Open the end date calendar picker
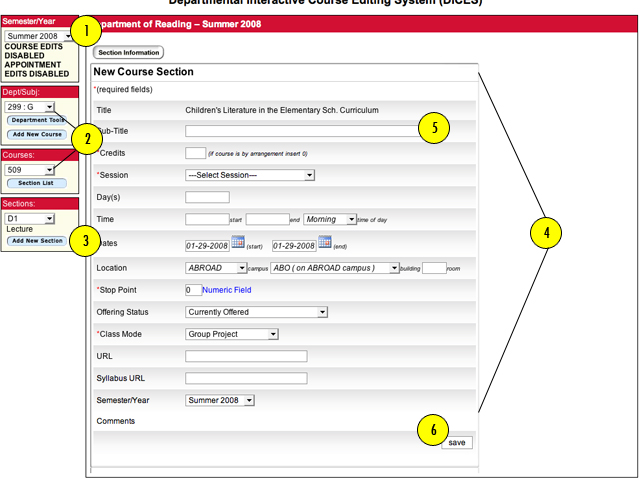 tap(325, 242)
